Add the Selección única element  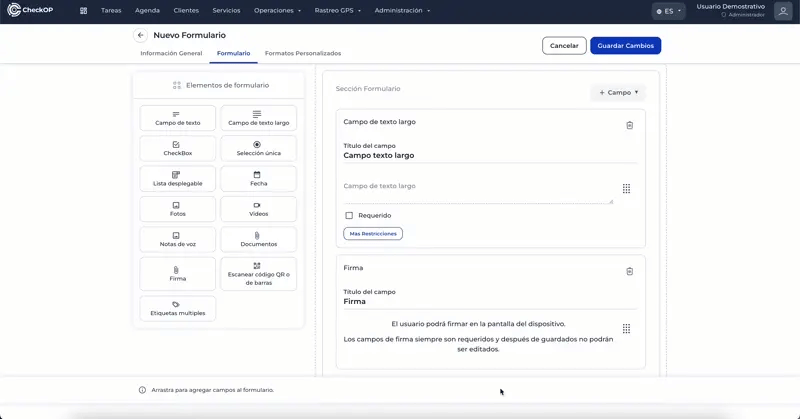coord(258,148)
